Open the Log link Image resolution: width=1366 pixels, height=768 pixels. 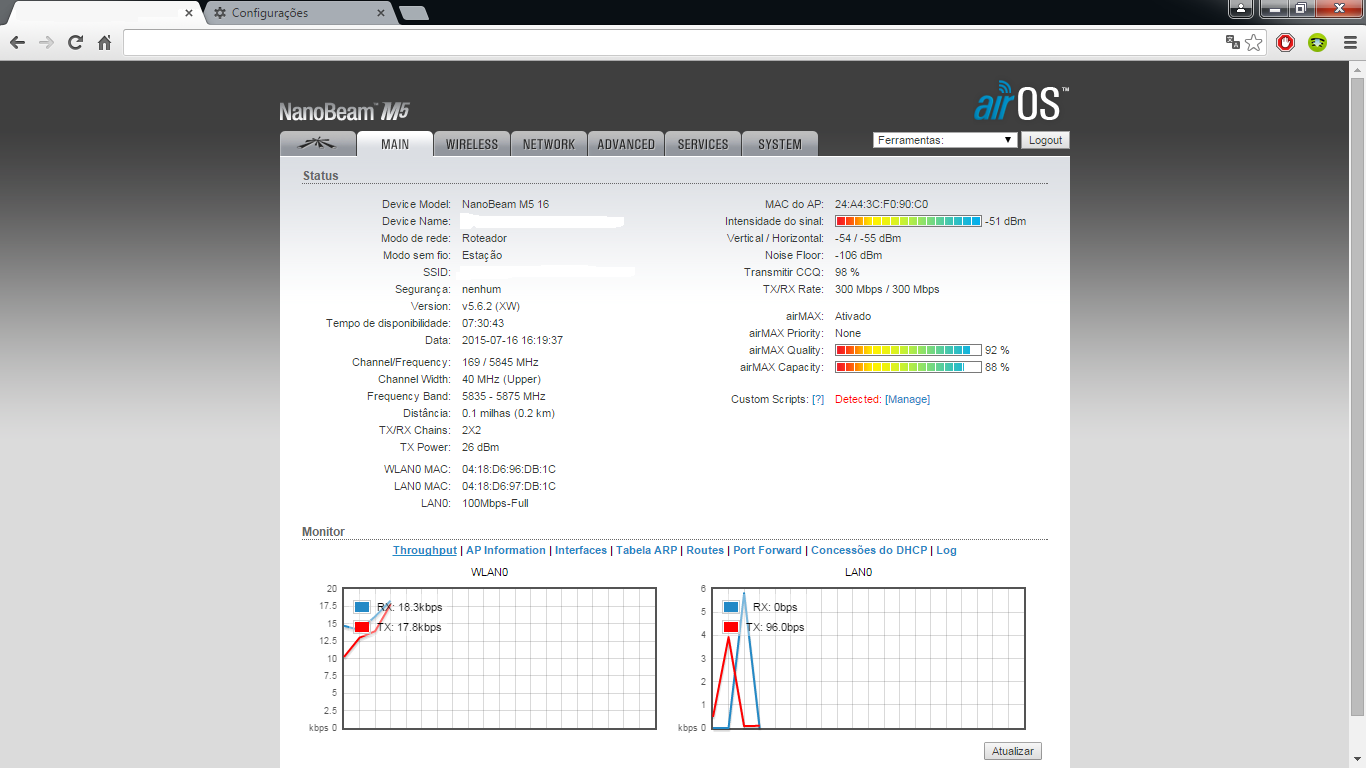pos(946,550)
